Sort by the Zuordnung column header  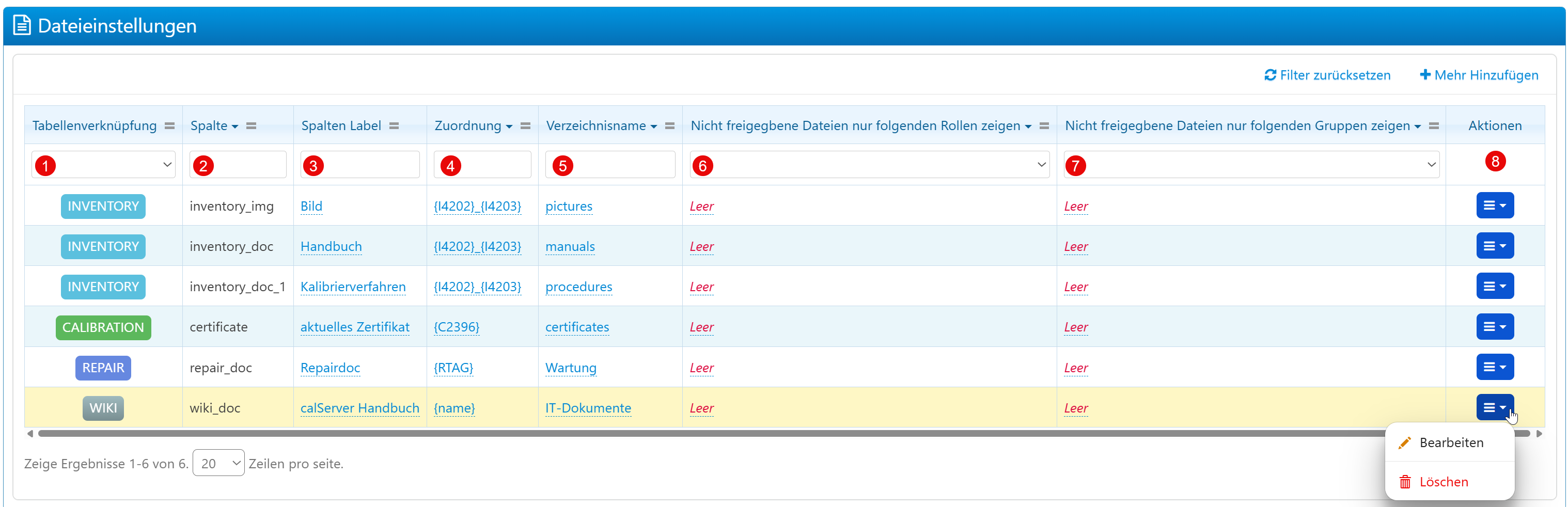(x=467, y=126)
